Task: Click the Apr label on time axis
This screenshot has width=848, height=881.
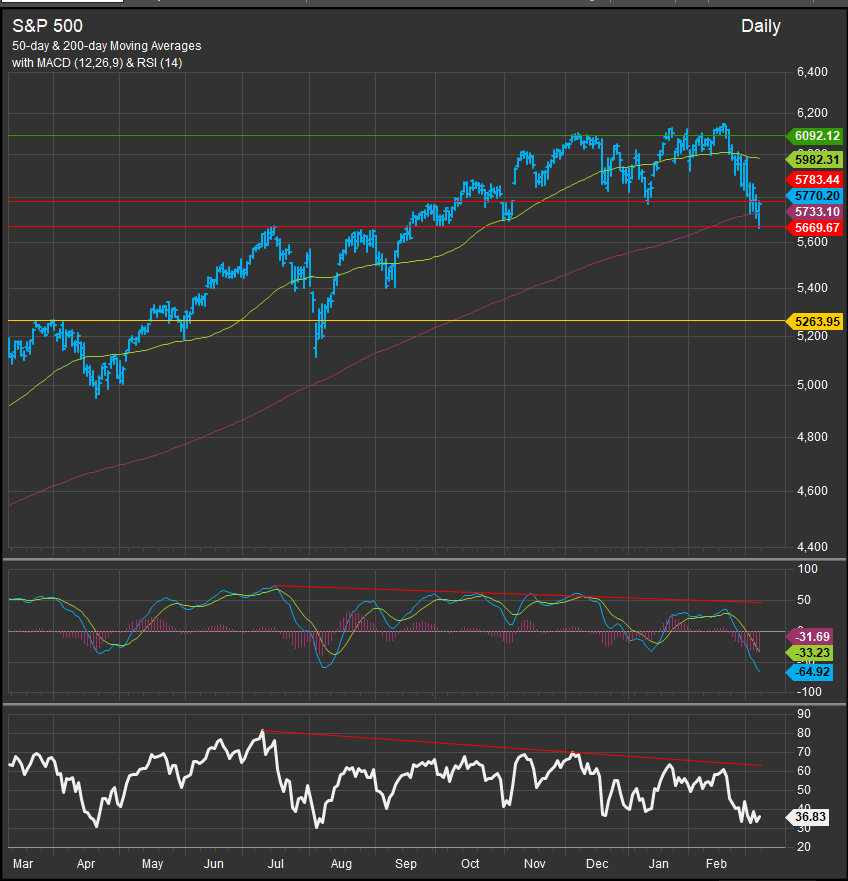Action: point(85,864)
